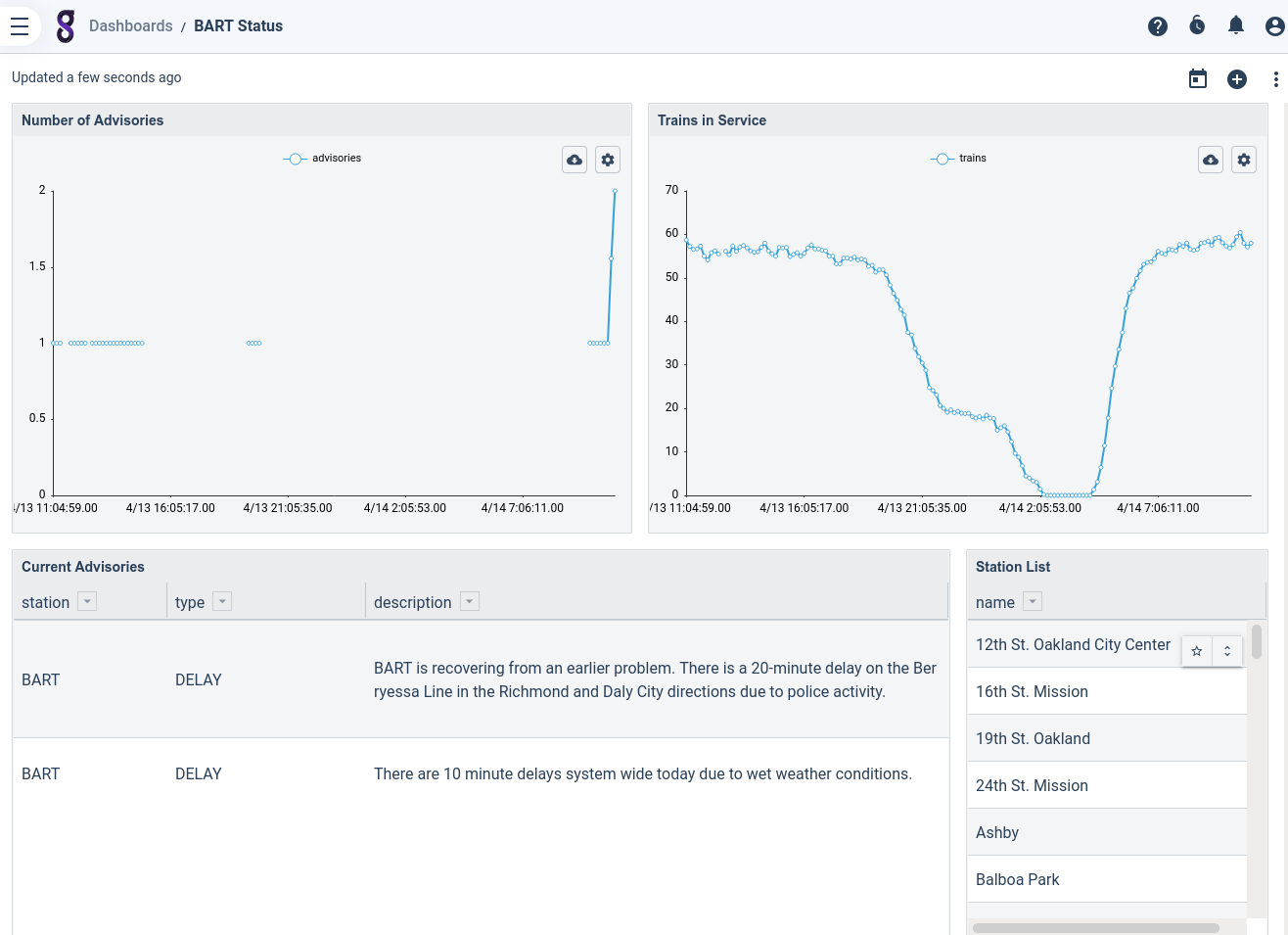This screenshot has height=935, width=1288.
Task: Click the Current Advisories panel title
Action: pyautogui.click(x=83, y=567)
